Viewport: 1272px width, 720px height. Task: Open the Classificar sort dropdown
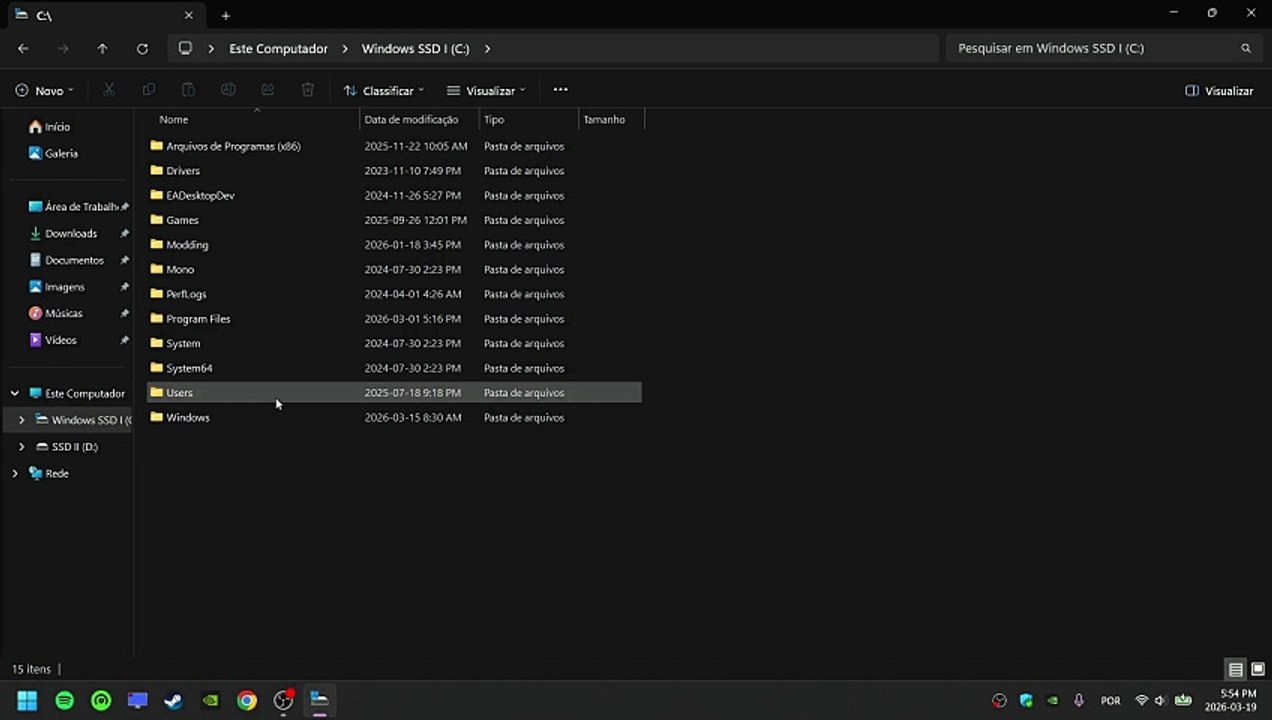(384, 91)
